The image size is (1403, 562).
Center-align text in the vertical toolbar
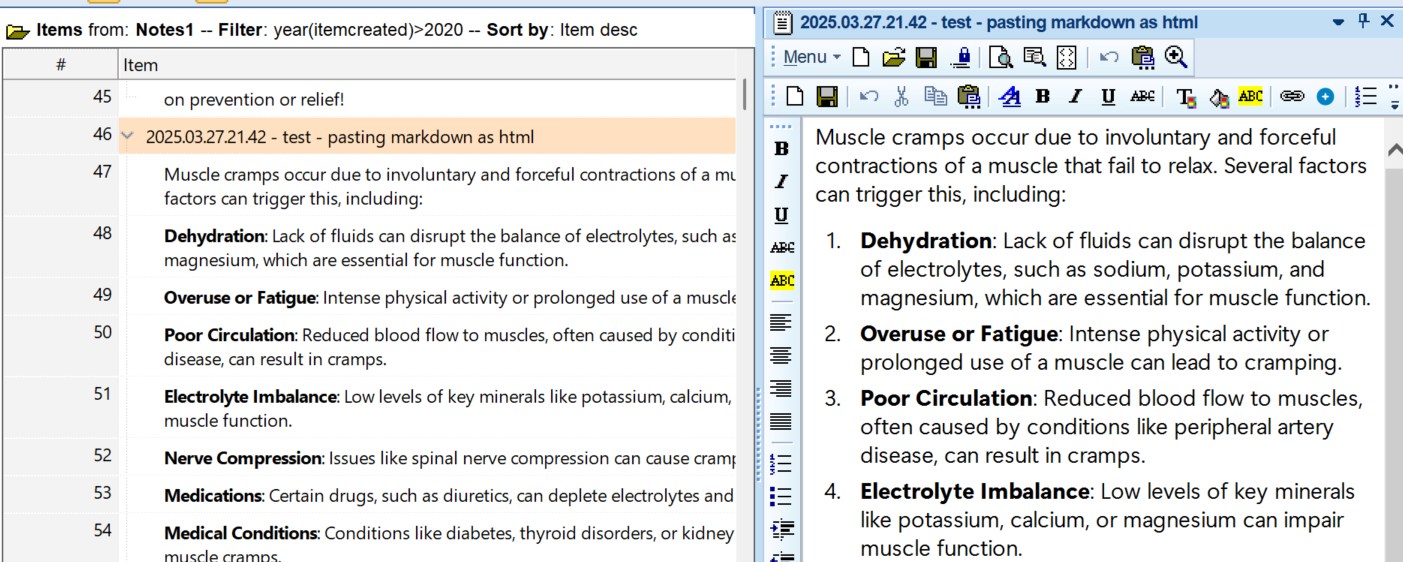(x=782, y=355)
